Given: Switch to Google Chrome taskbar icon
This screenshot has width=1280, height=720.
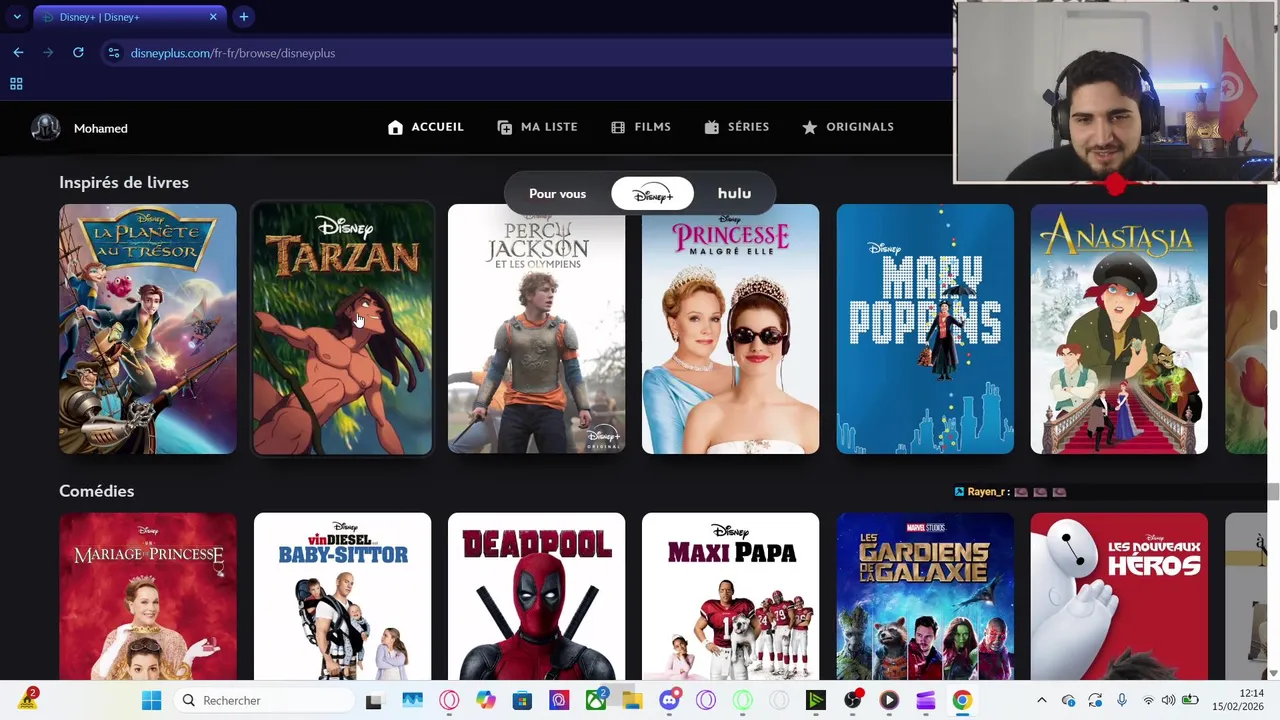Looking at the screenshot, I should [962, 701].
